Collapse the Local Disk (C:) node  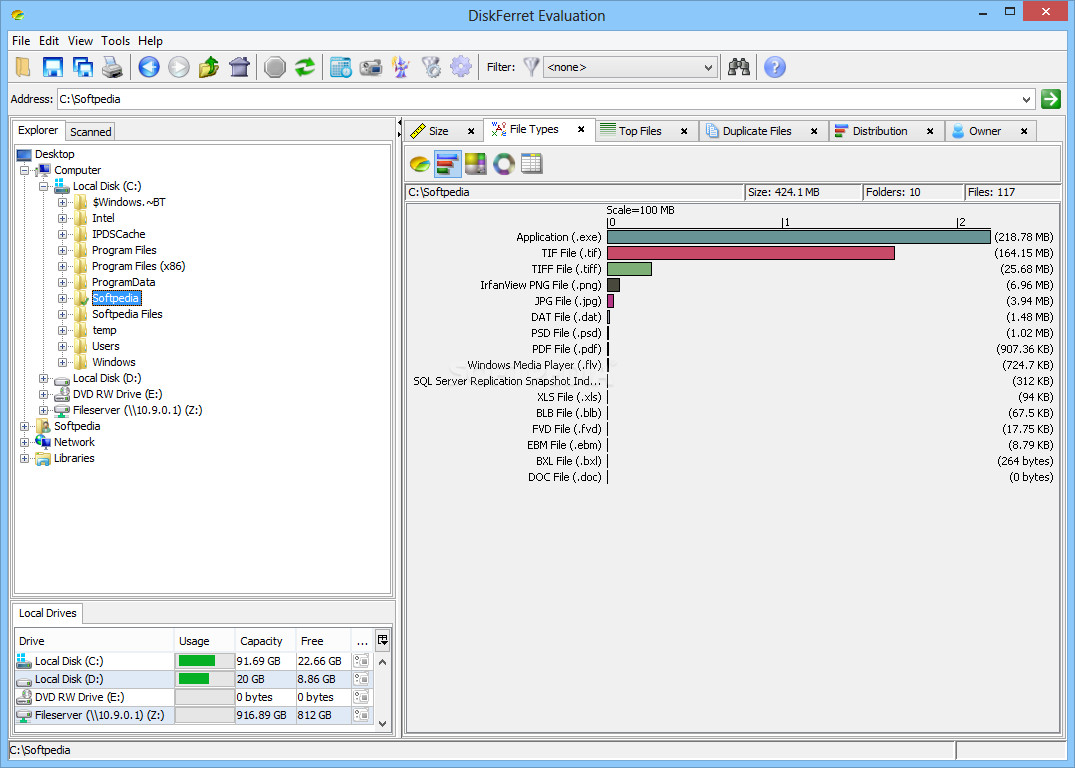pyautogui.click(x=44, y=186)
